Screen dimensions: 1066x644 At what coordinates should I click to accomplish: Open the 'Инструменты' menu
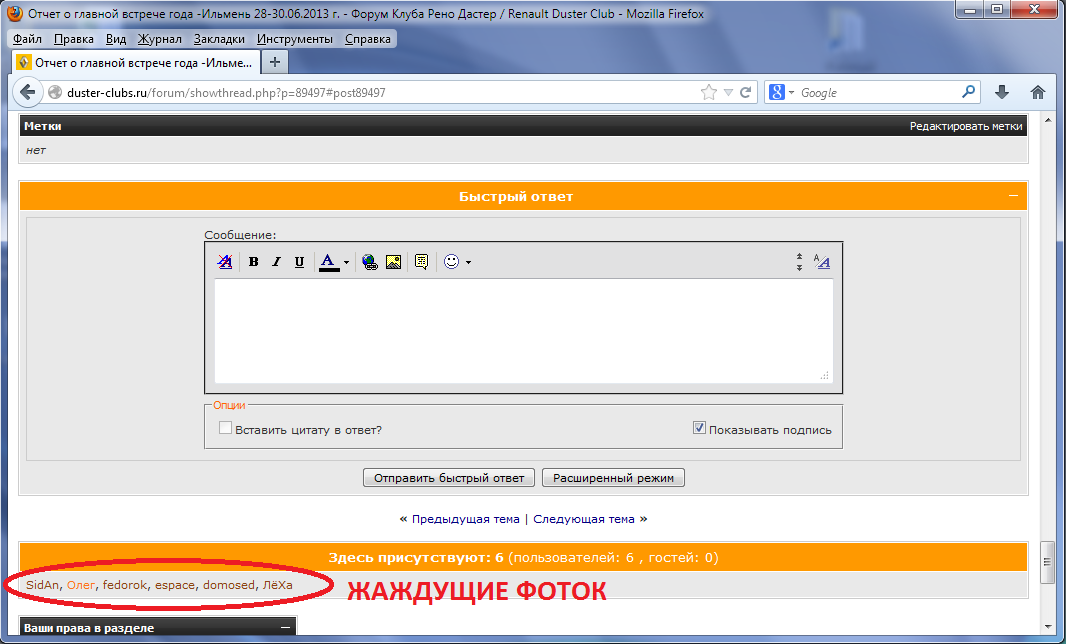[x=294, y=39]
